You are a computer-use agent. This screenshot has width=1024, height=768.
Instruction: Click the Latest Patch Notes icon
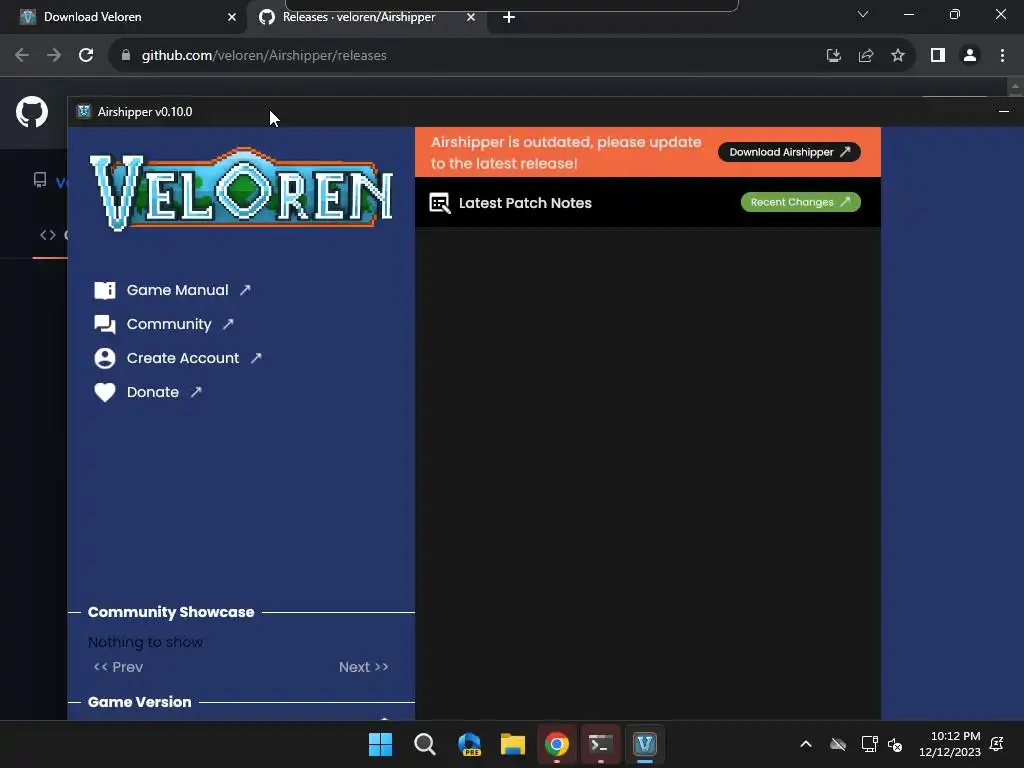440,203
